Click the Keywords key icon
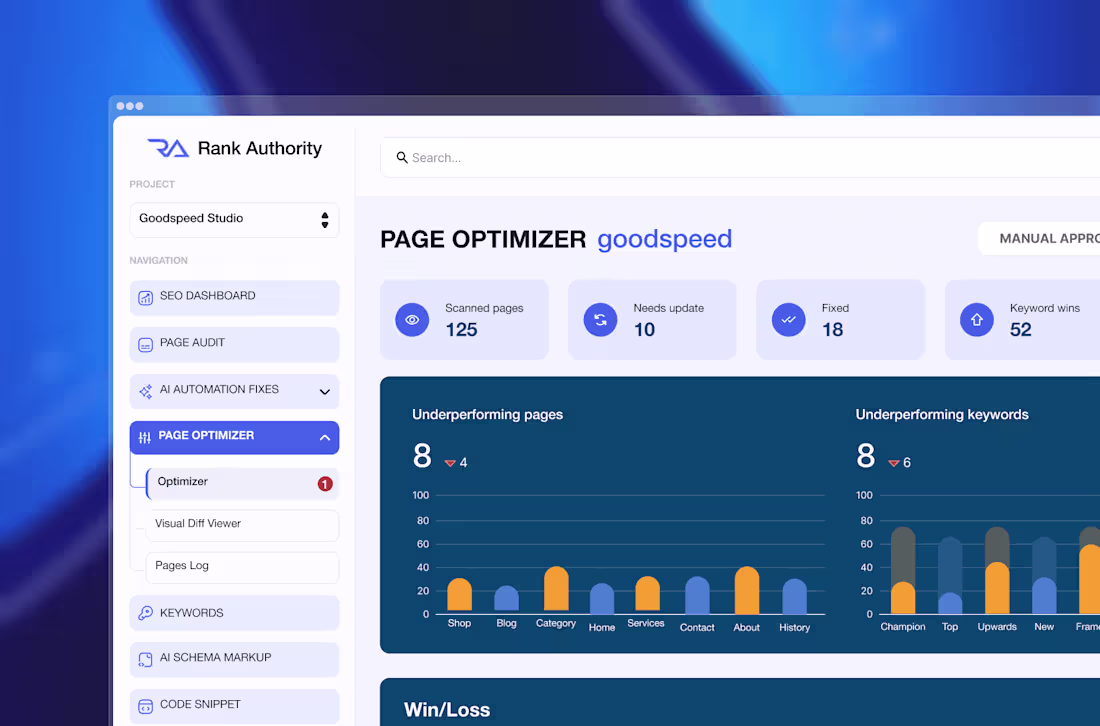 145,613
